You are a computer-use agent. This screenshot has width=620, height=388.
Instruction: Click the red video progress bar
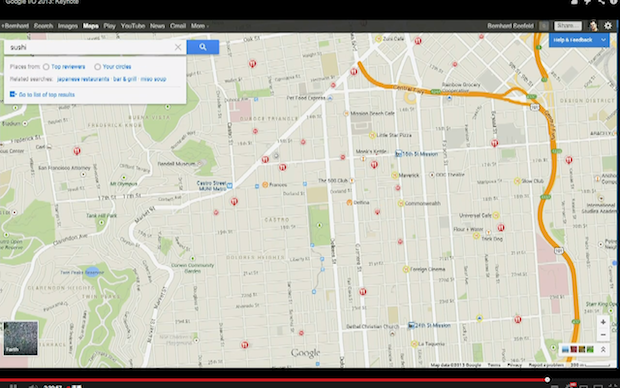[x=273, y=380]
